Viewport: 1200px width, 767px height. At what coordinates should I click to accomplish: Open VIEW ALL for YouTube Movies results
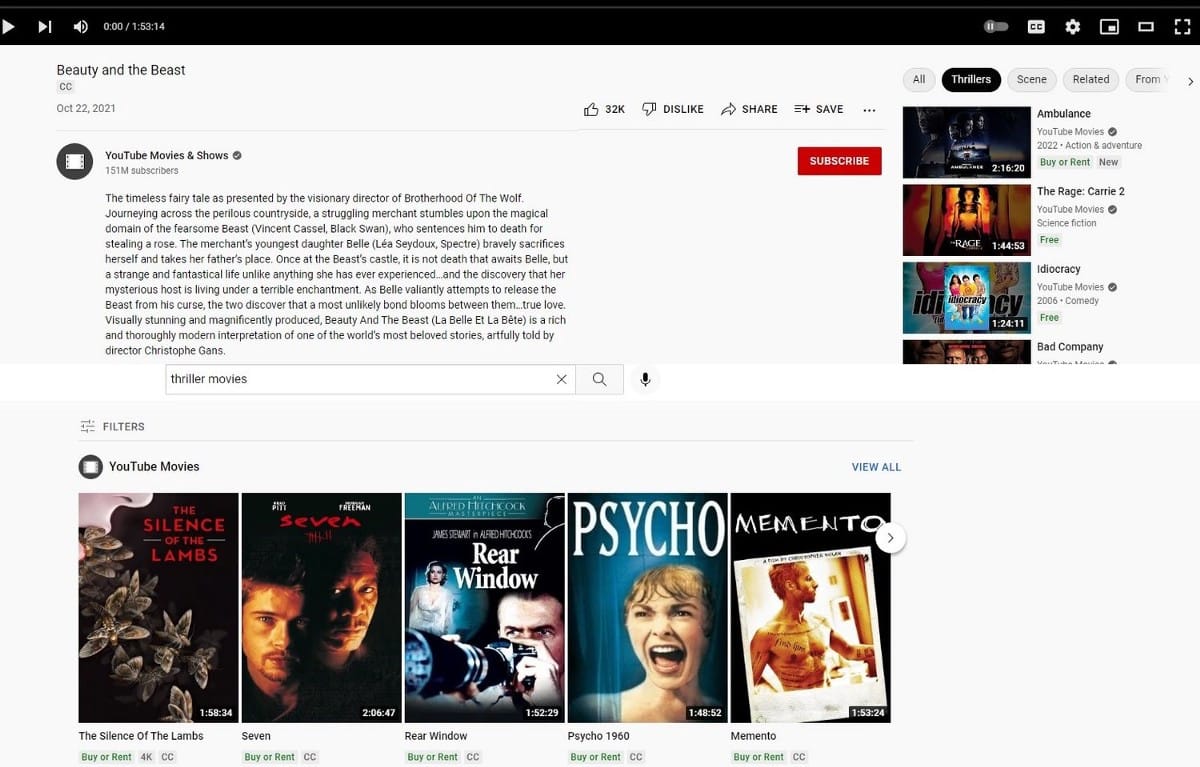pos(876,466)
